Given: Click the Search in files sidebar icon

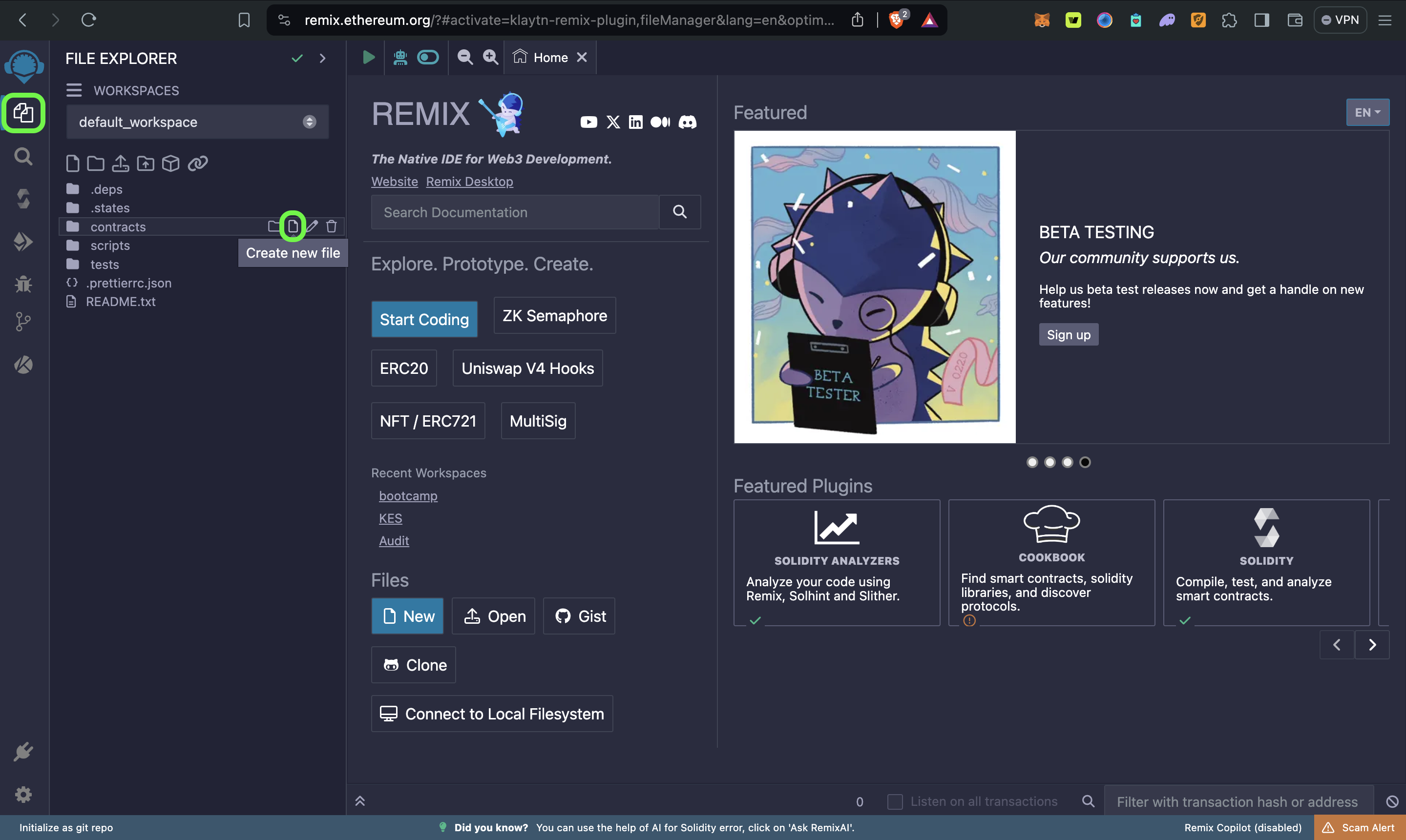Looking at the screenshot, I should 23,156.
